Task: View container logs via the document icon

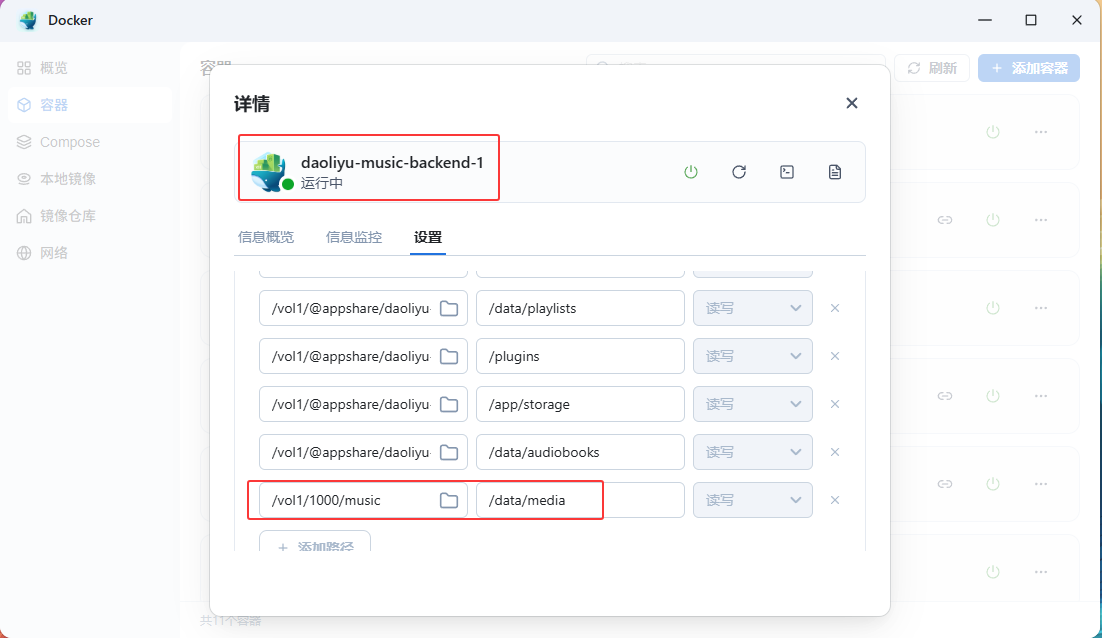Action: [x=835, y=171]
